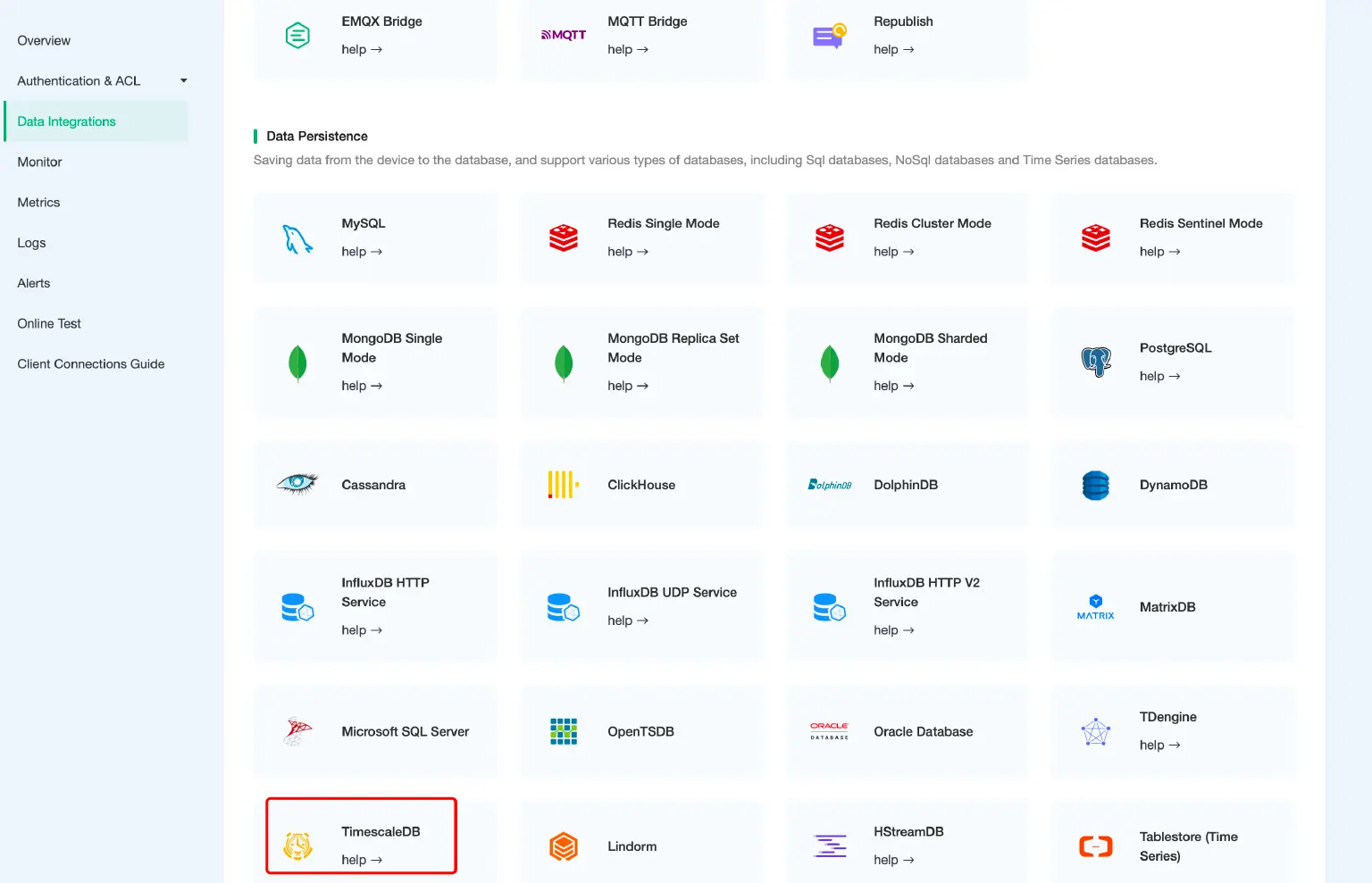The height and width of the screenshot is (883, 1372).
Task: Click the highlighted TimescaleDB card
Action: click(x=361, y=836)
